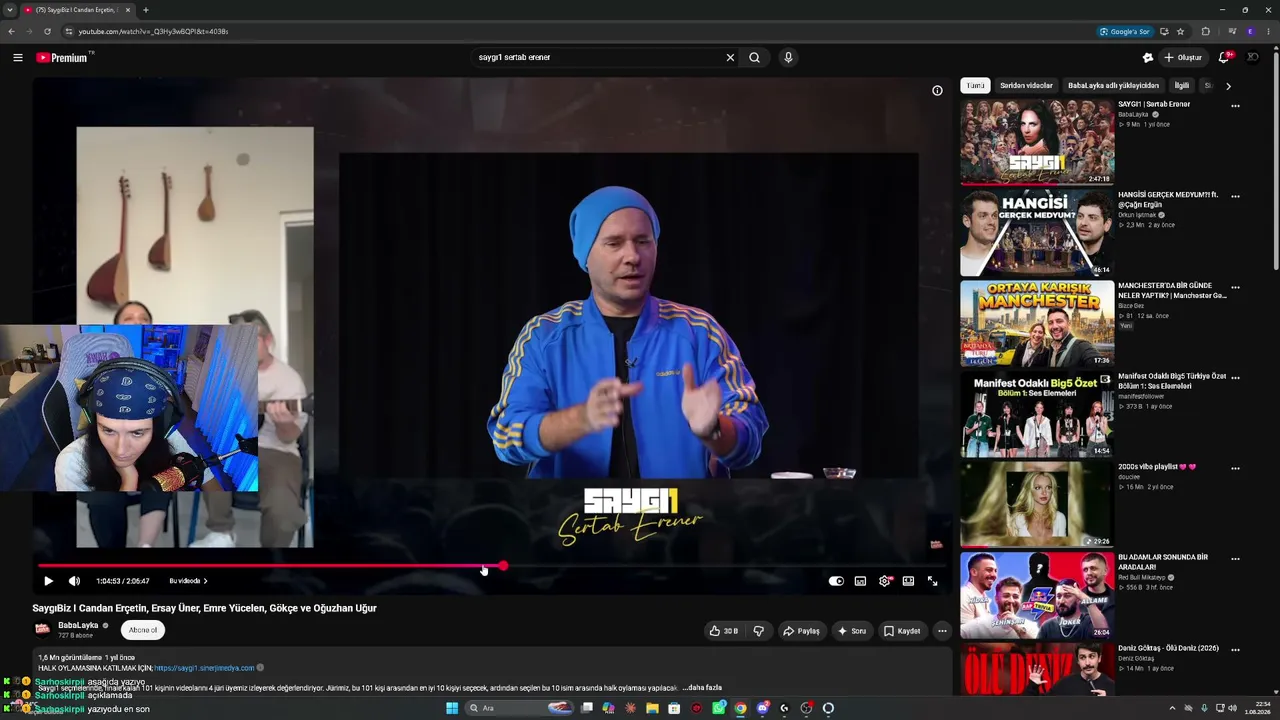Image resolution: width=1280 pixels, height=720 pixels.
Task: Switch to theater mode
Action: (908, 581)
